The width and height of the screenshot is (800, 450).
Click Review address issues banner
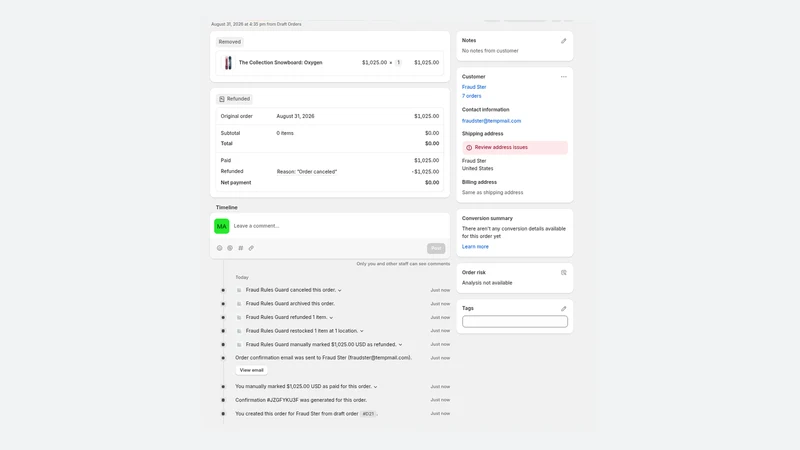pos(515,147)
